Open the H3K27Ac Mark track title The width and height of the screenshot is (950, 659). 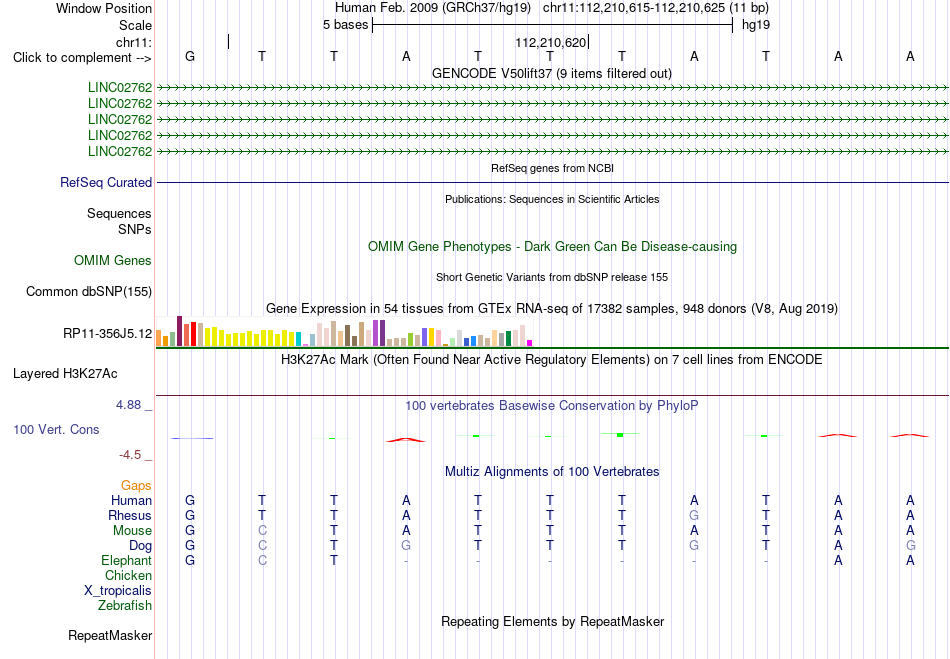point(552,360)
